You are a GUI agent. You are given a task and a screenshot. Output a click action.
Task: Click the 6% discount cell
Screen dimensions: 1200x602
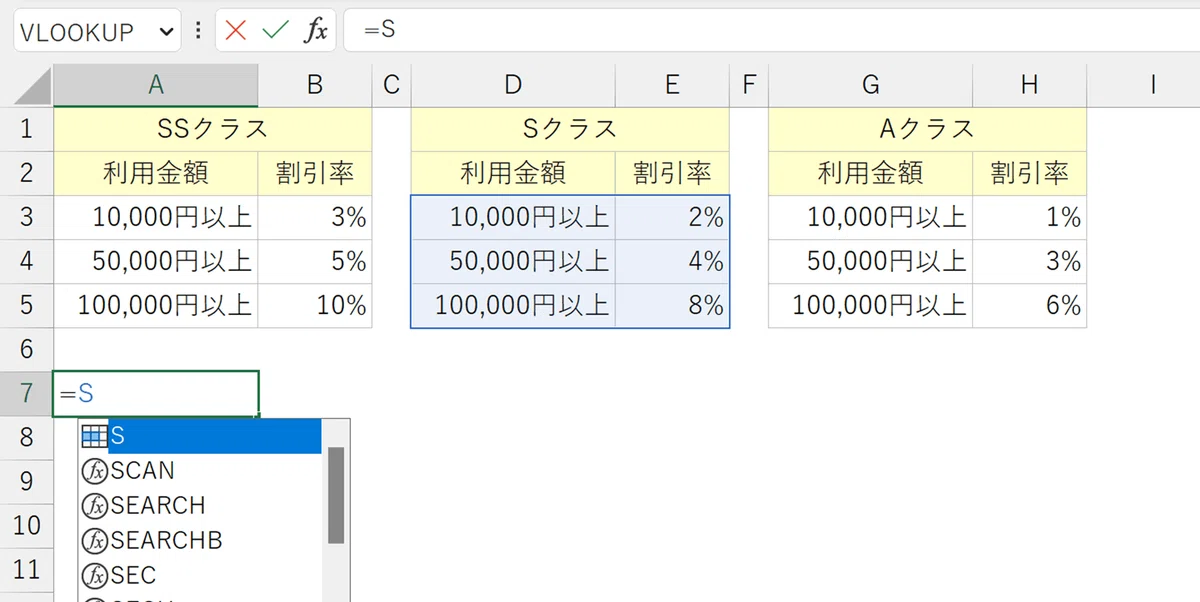click(x=1029, y=305)
